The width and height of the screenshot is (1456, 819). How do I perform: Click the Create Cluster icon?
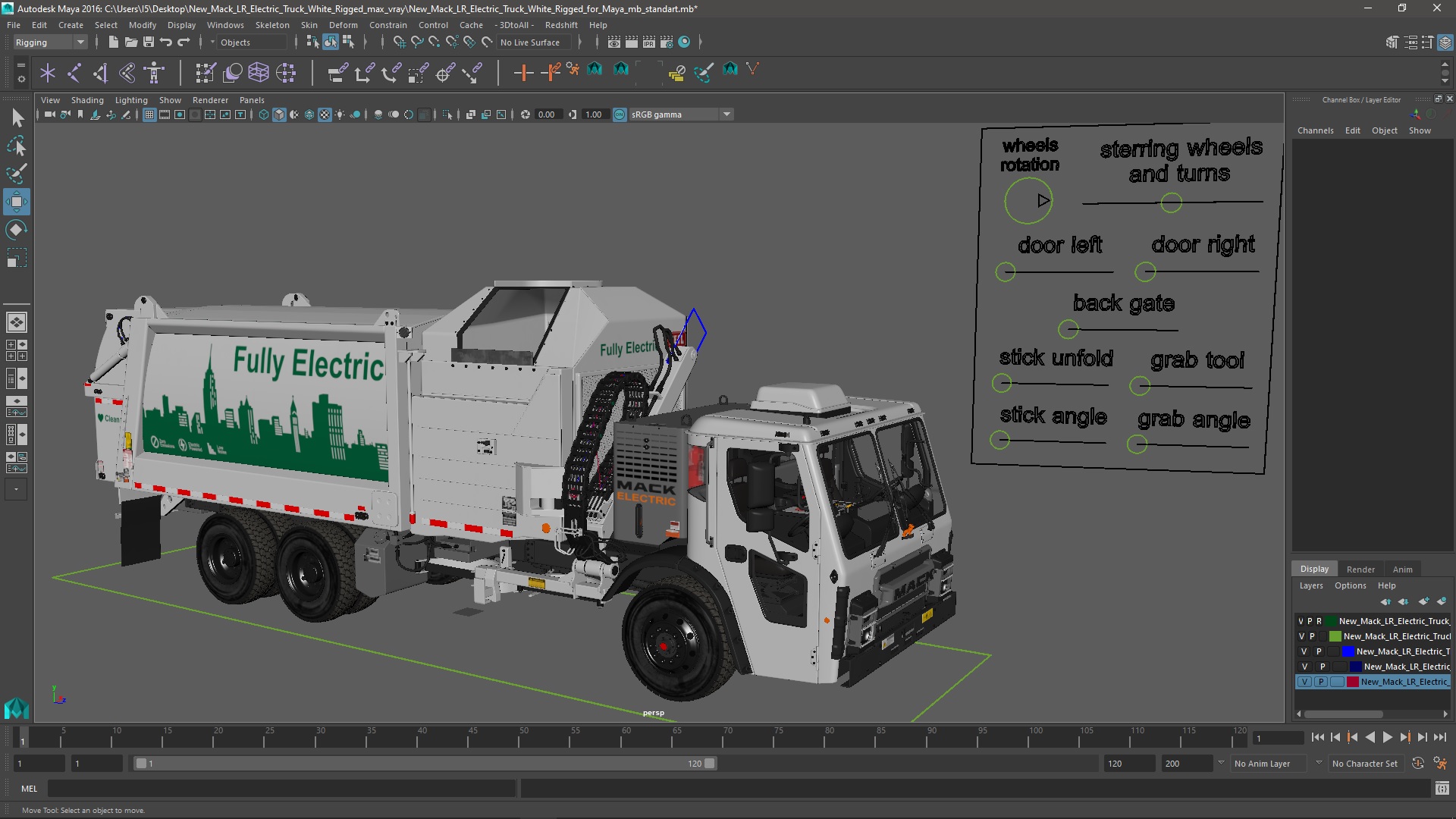pos(286,73)
